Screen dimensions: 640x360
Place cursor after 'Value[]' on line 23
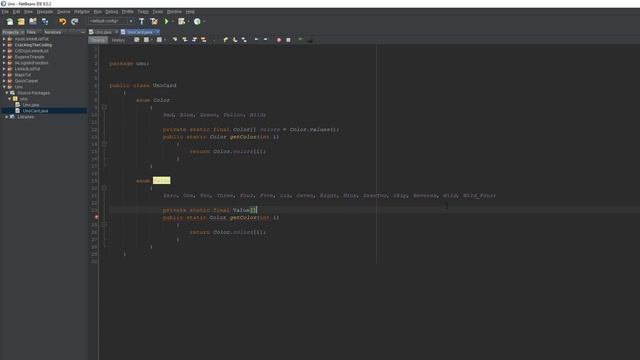[x=257, y=210]
